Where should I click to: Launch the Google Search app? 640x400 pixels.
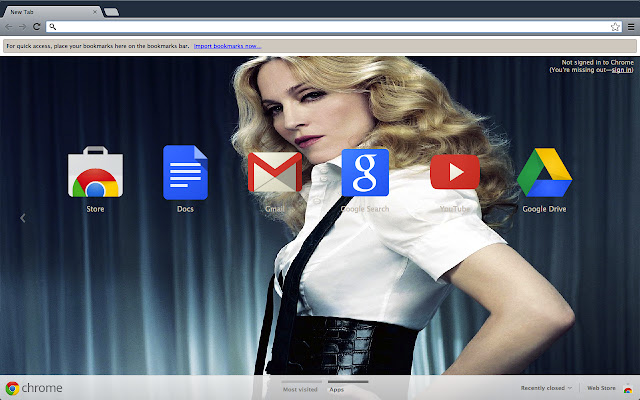point(365,173)
